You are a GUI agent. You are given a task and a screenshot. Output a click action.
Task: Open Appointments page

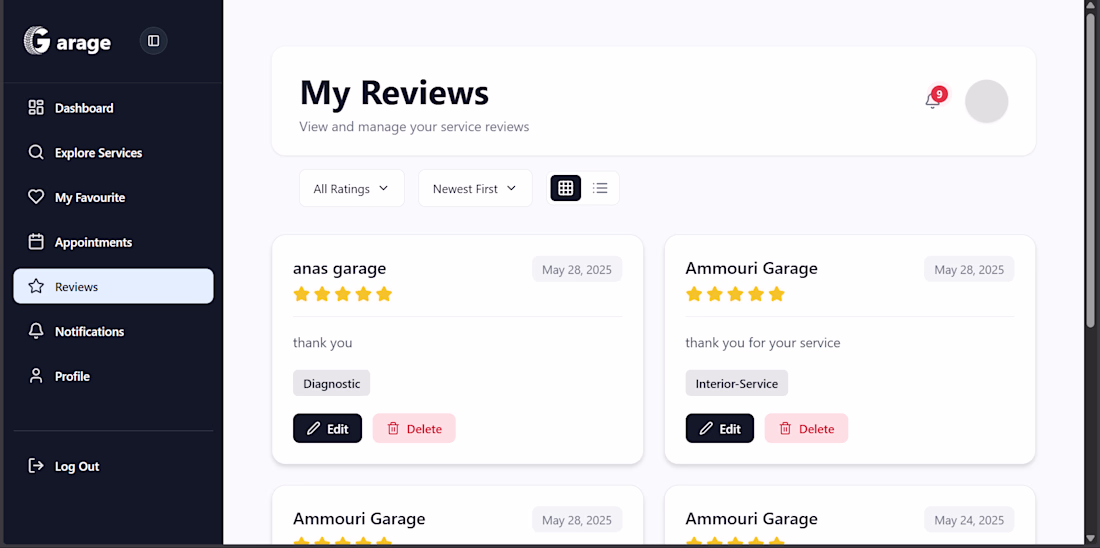113,242
